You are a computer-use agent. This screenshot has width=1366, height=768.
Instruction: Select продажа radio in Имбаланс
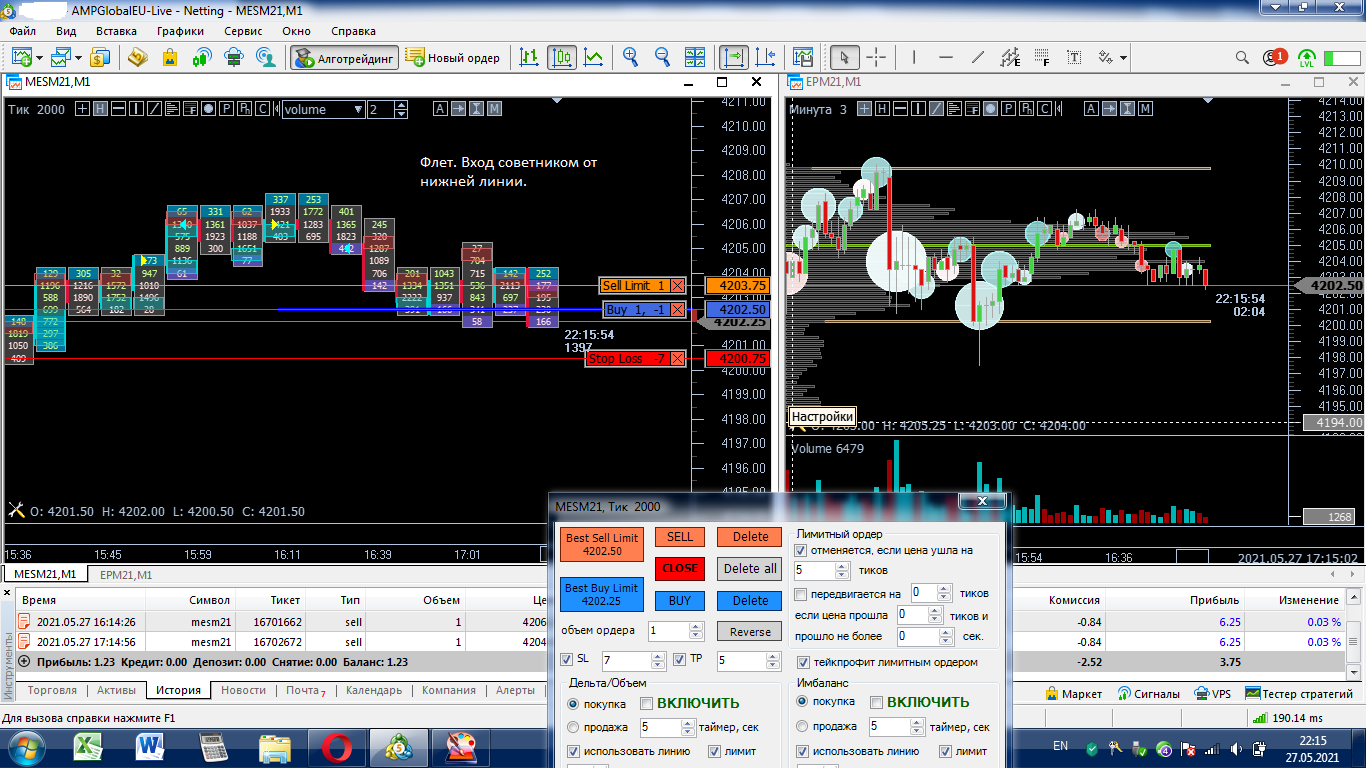803,727
